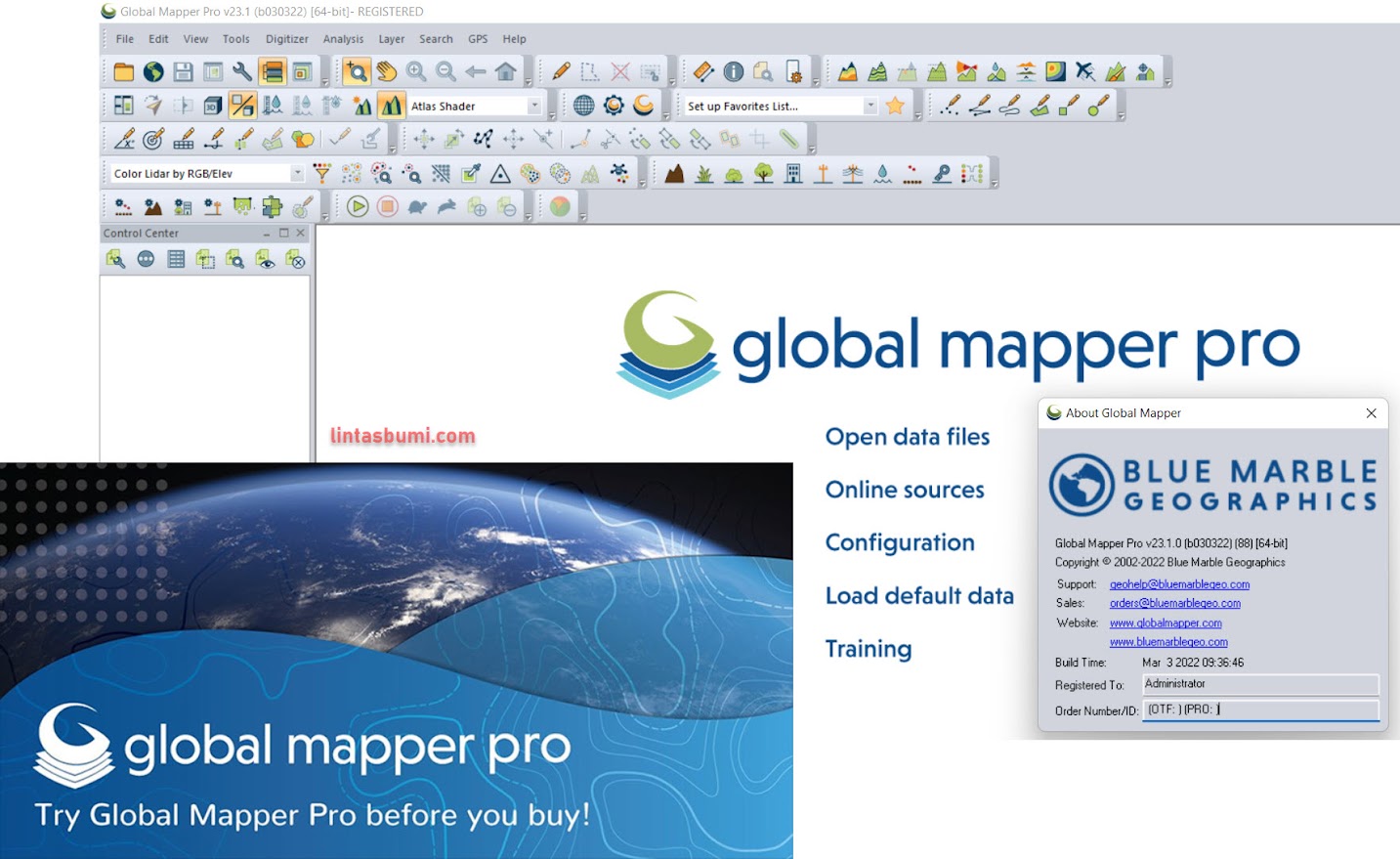
Task: Open the globe online data sources icon
Action: pos(153,71)
